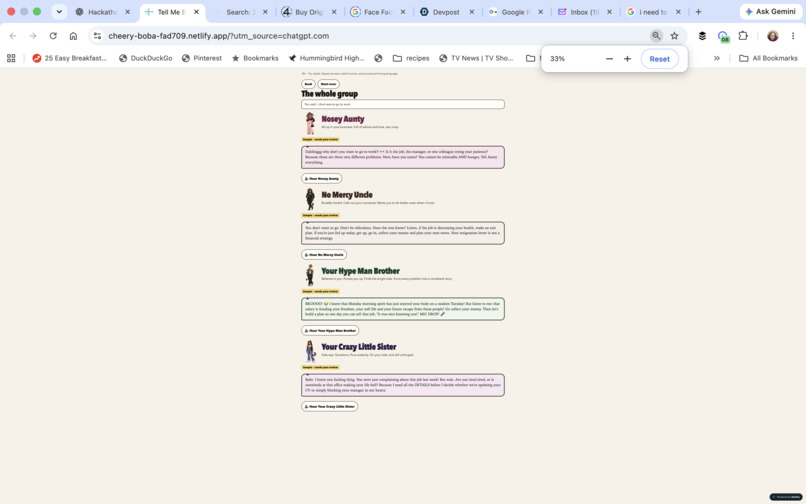Viewport: 806px width, 504px height.
Task: Click the No Mercy Uncle heading
Action: click(347, 195)
